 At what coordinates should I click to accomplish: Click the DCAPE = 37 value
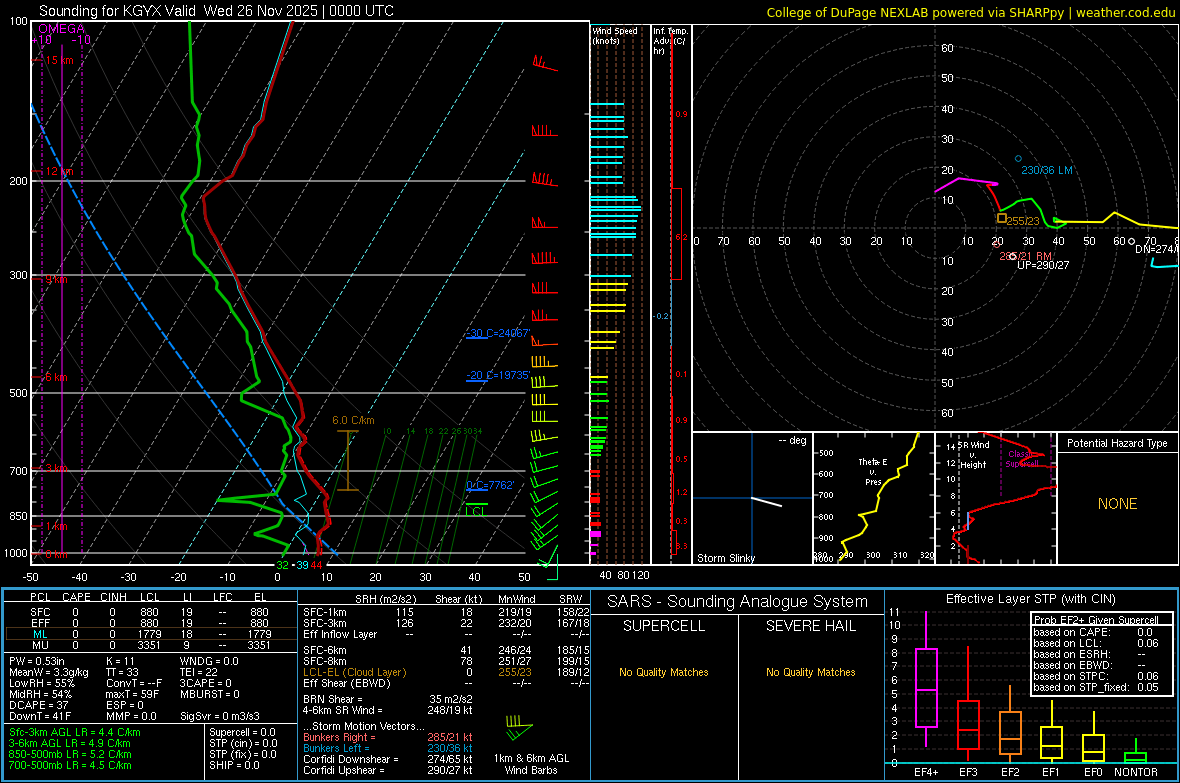38,705
